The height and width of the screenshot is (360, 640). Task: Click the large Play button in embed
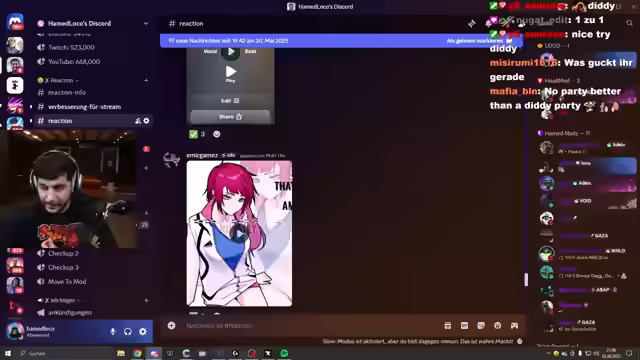[231, 73]
